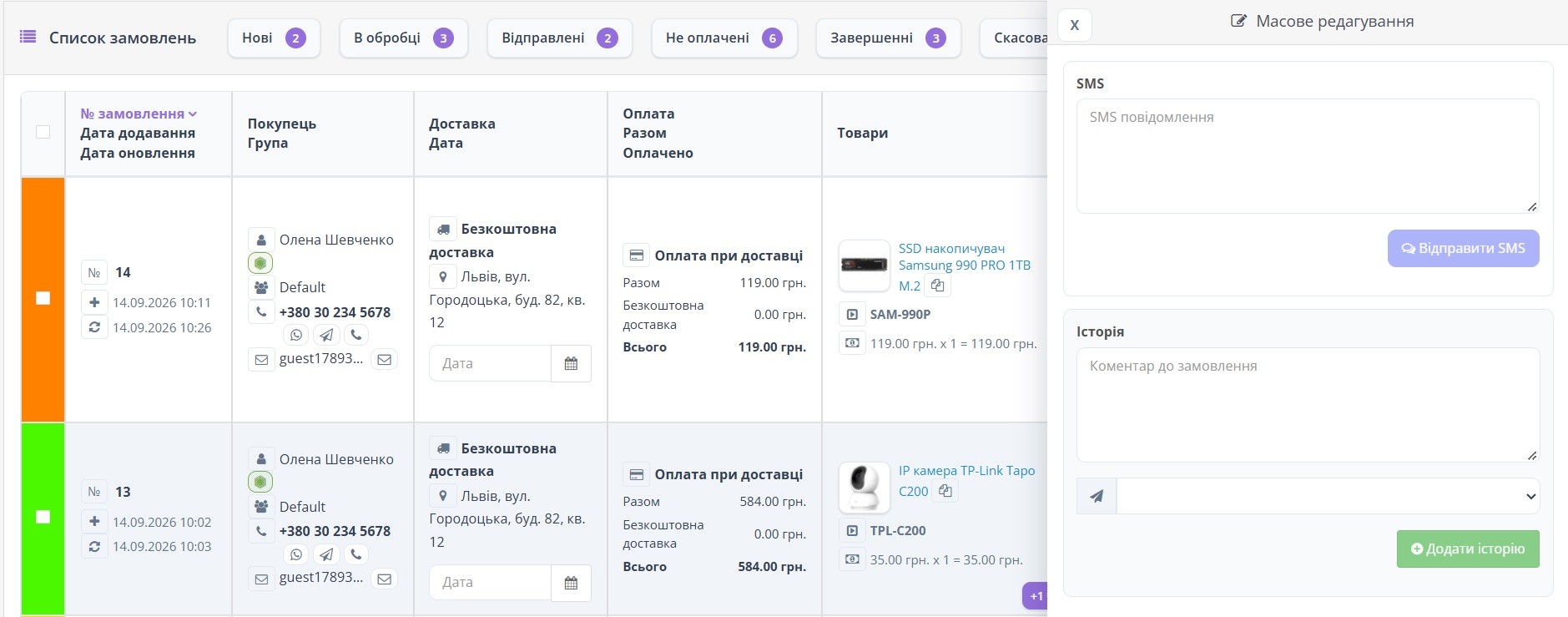
Task: Click date 14.09.2026 10:26 in order 14
Action: click(162, 328)
